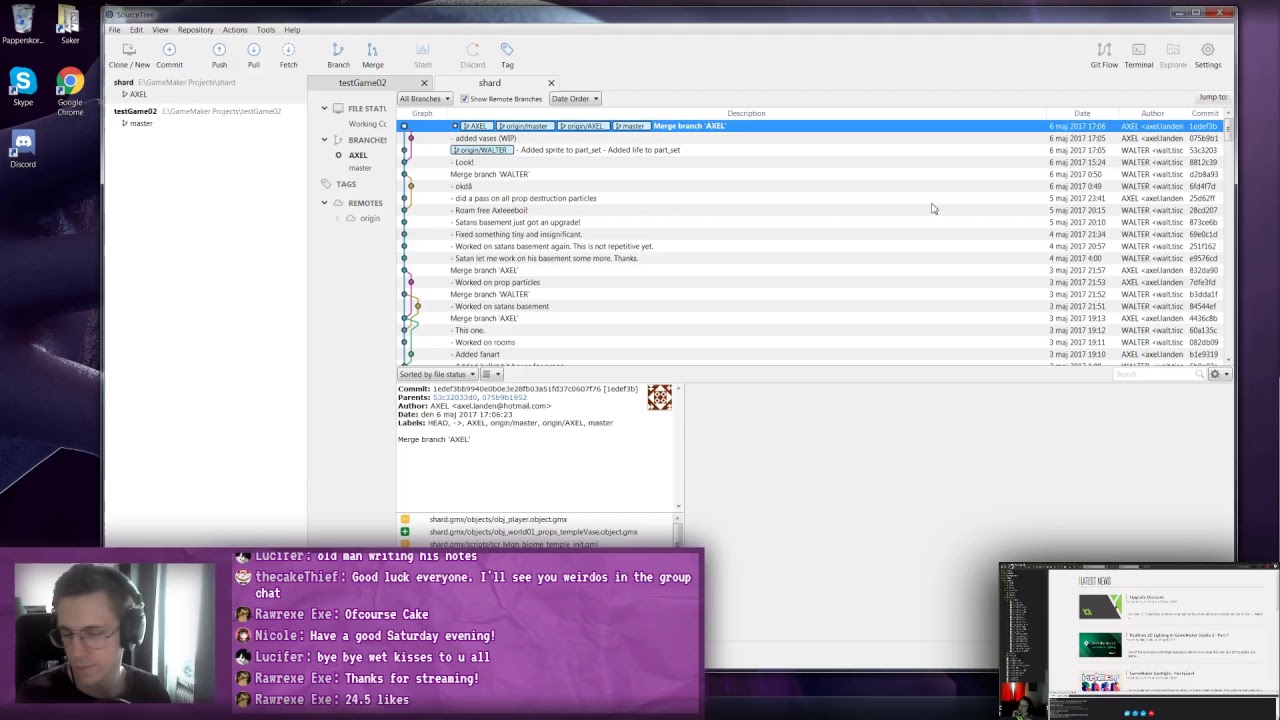Open Discord desktop shortcut
This screenshot has width=1280, height=720.
tap(23, 149)
